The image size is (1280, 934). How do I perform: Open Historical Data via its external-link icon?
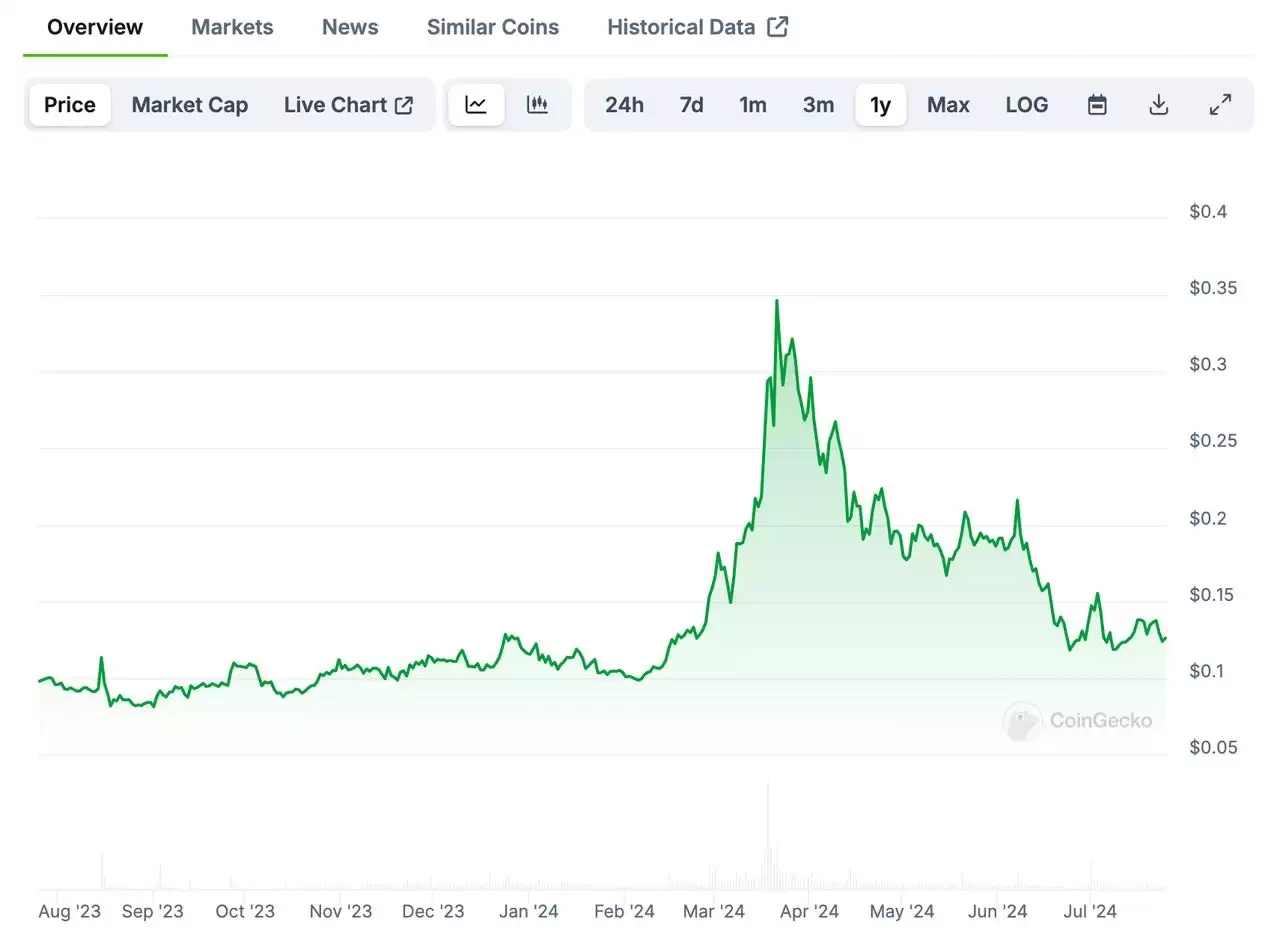779,26
